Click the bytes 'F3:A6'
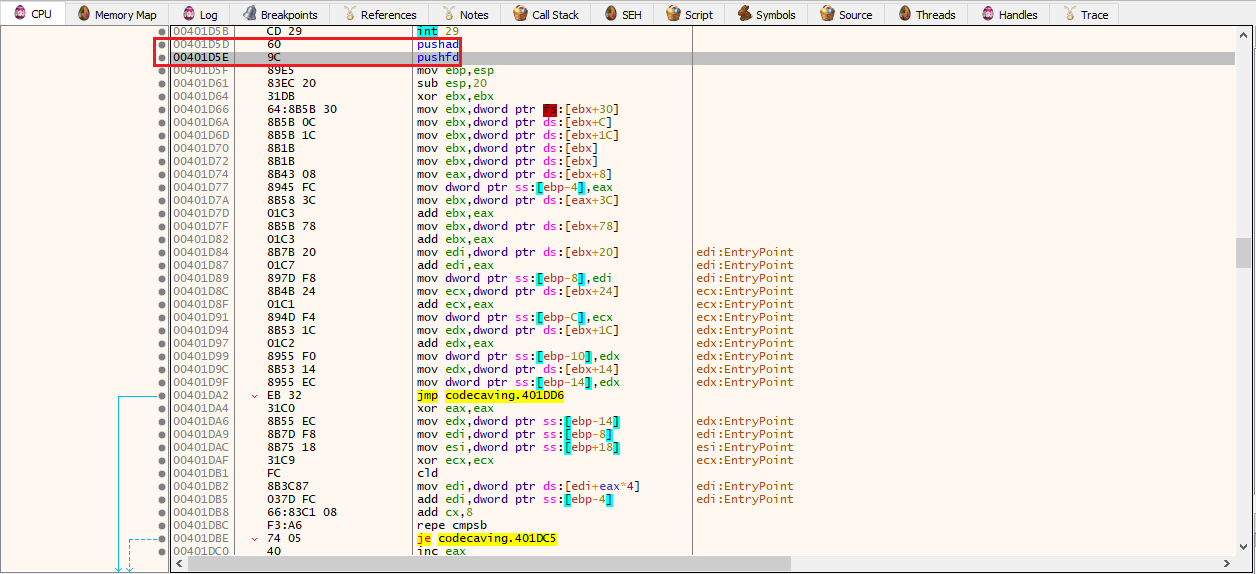 pyautogui.click(x=283, y=526)
